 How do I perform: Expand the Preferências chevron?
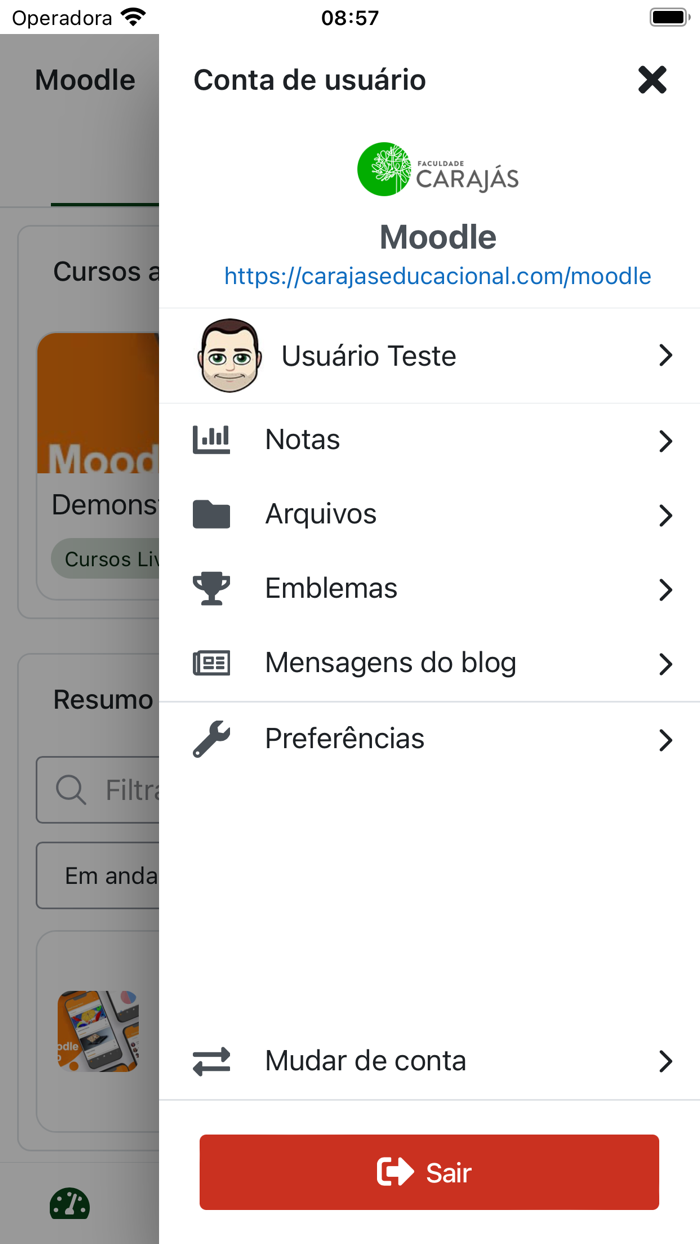tap(666, 740)
